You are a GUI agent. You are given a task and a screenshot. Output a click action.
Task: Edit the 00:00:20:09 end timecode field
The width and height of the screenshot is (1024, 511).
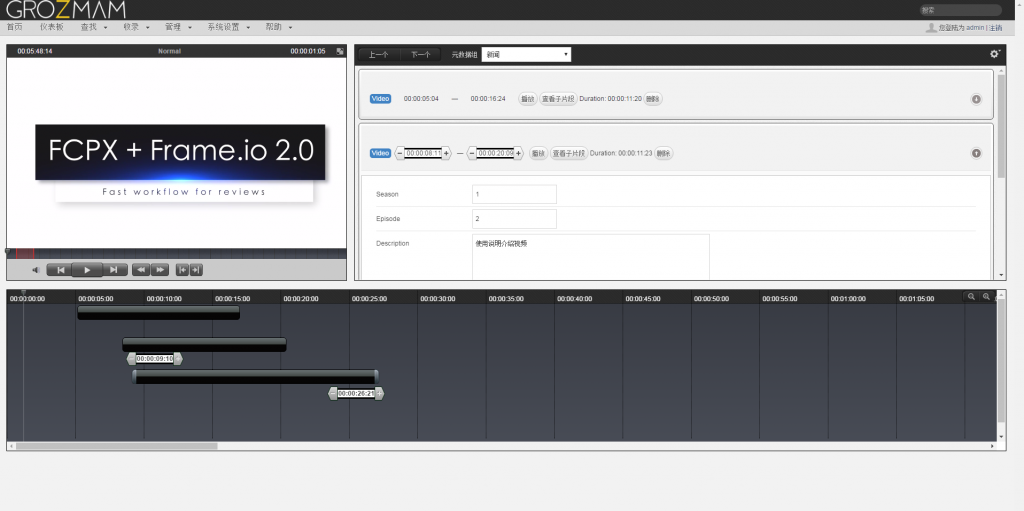click(x=495, y=154)
